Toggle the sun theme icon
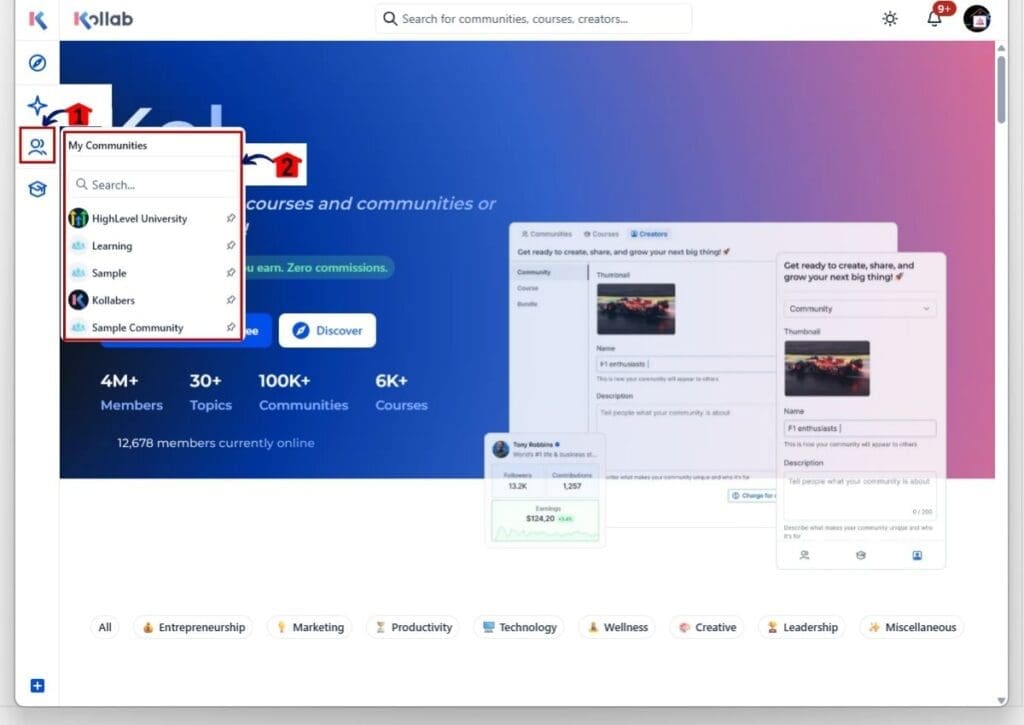The height and width of the screenshot is (725, 1024). pos(889,19)
